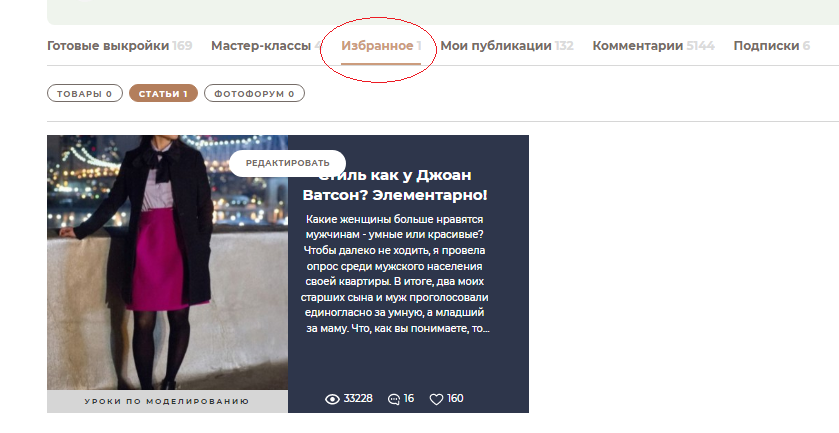Select the Статьи filter pill

point(161,94)
